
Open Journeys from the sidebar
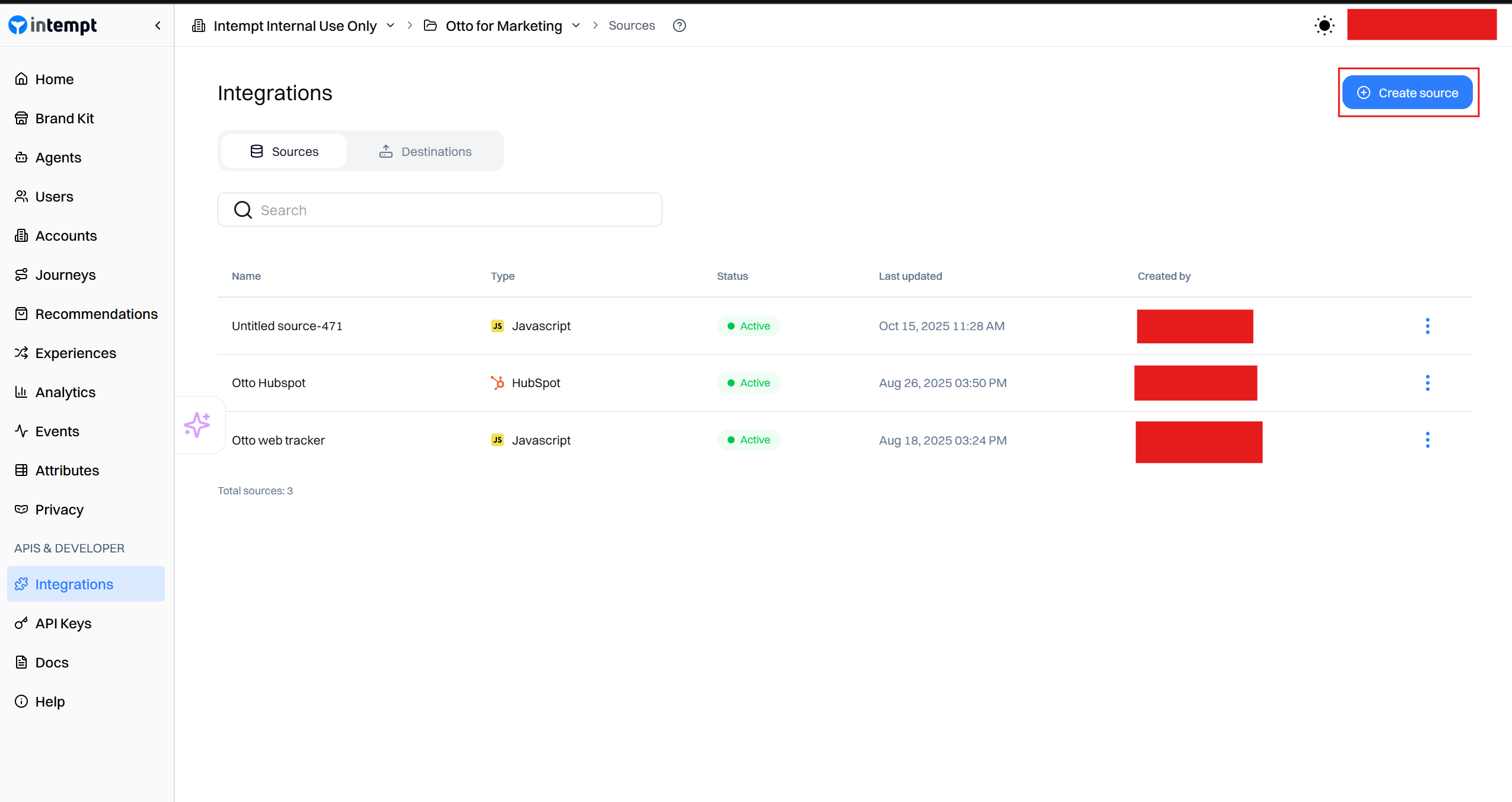pyautogui.click(x=65, y=275)
